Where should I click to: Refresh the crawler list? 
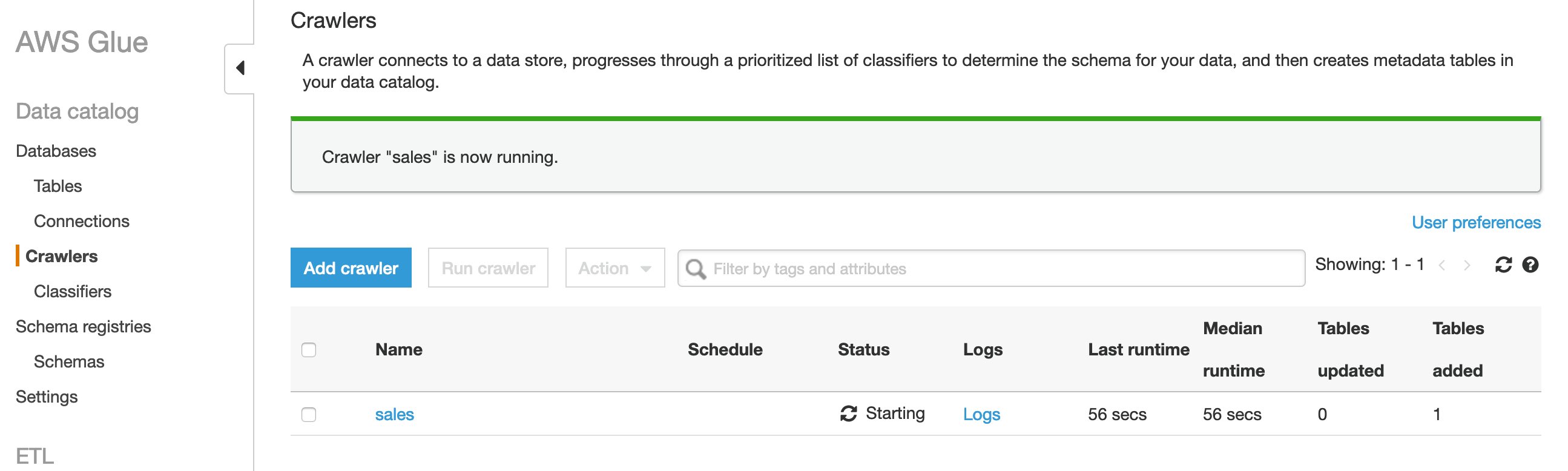(x=1502, y=265)
